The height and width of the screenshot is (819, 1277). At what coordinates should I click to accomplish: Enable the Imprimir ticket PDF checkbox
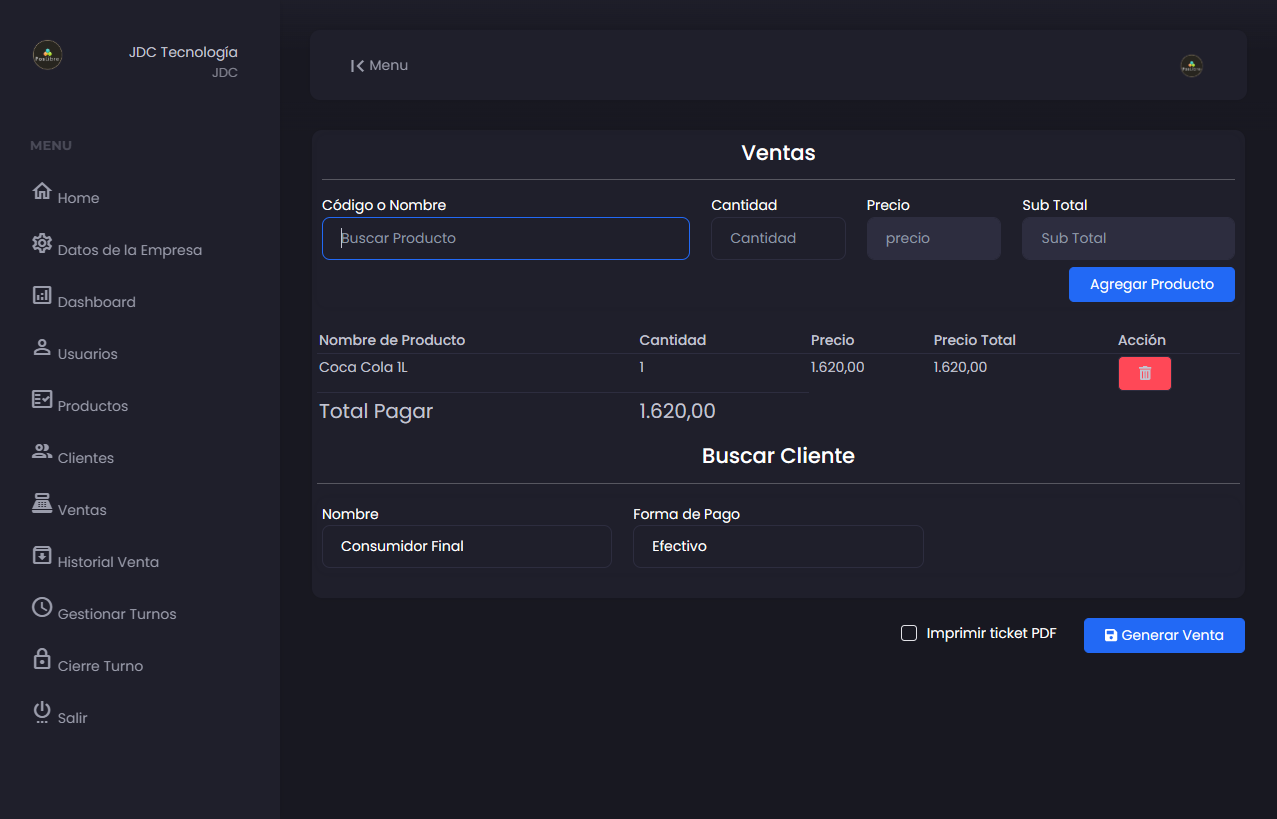tap(909, 633)
